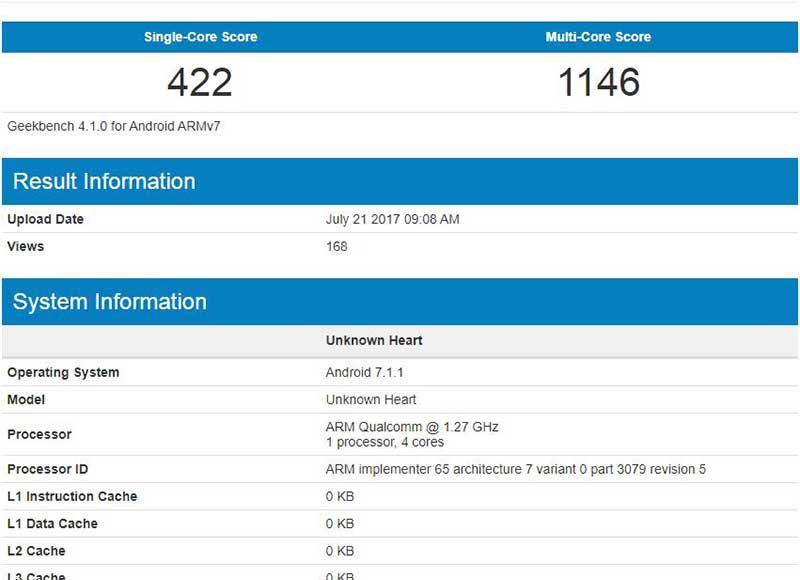Click the Views row label
This screenshot has height=580, width=800.
[x=26, y=246]
